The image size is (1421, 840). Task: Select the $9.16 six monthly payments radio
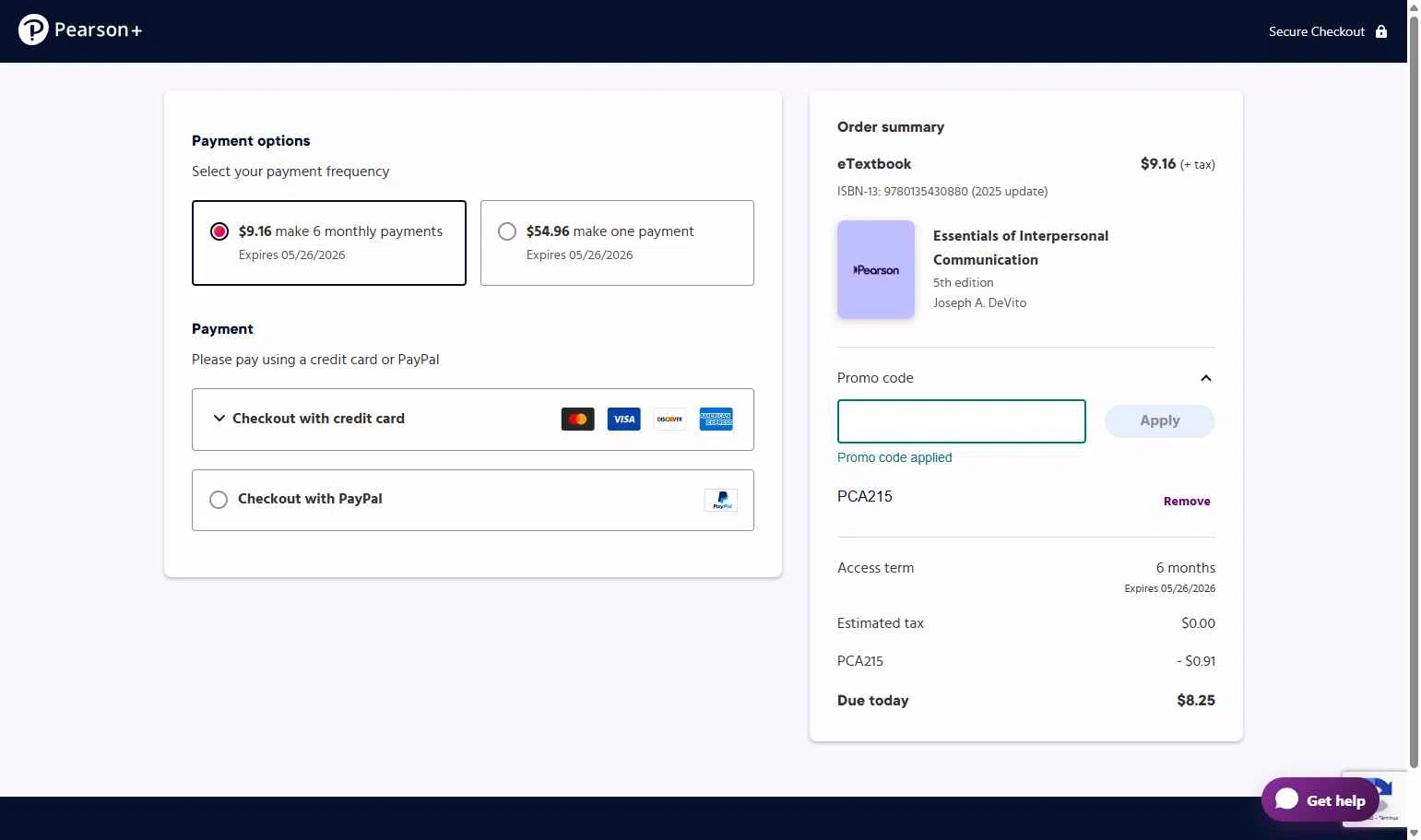[219, 231]
